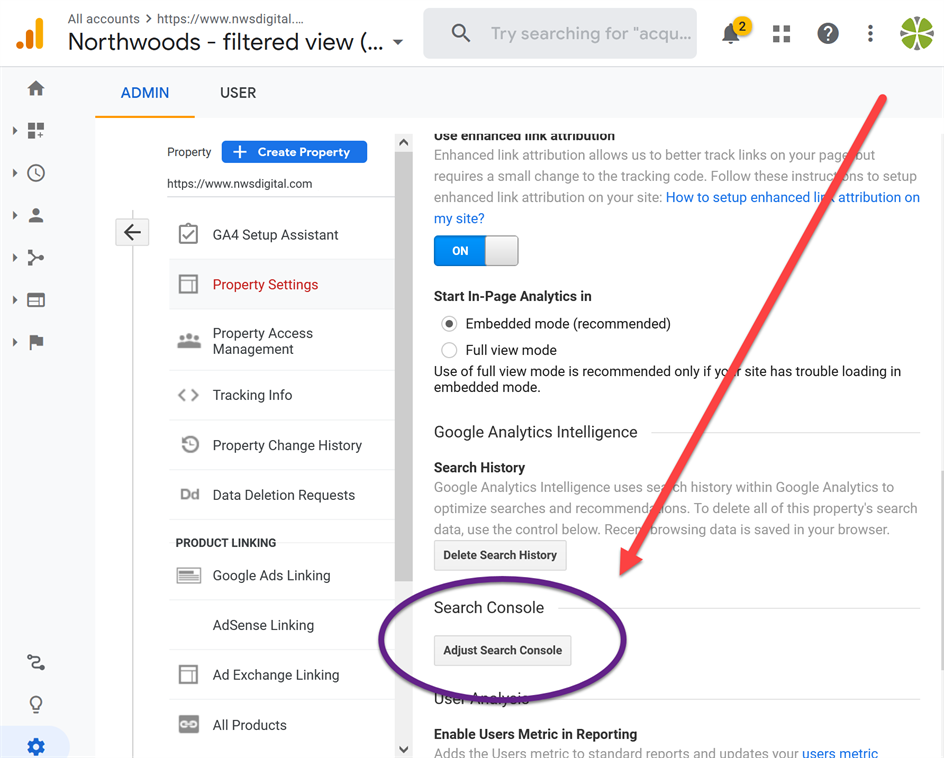Open Audience person icon
This screenshot has width=944, height=758.
click(x=36, y=216)
